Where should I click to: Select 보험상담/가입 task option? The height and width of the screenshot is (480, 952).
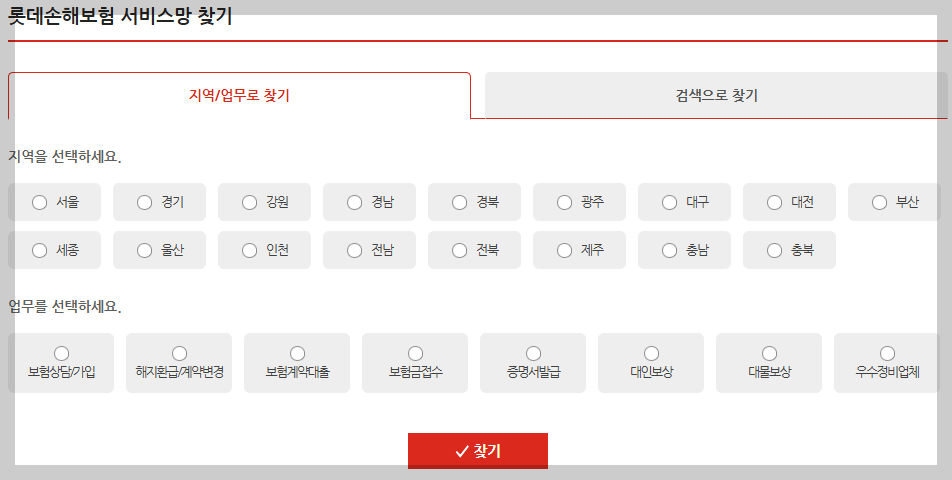(61, 353)
